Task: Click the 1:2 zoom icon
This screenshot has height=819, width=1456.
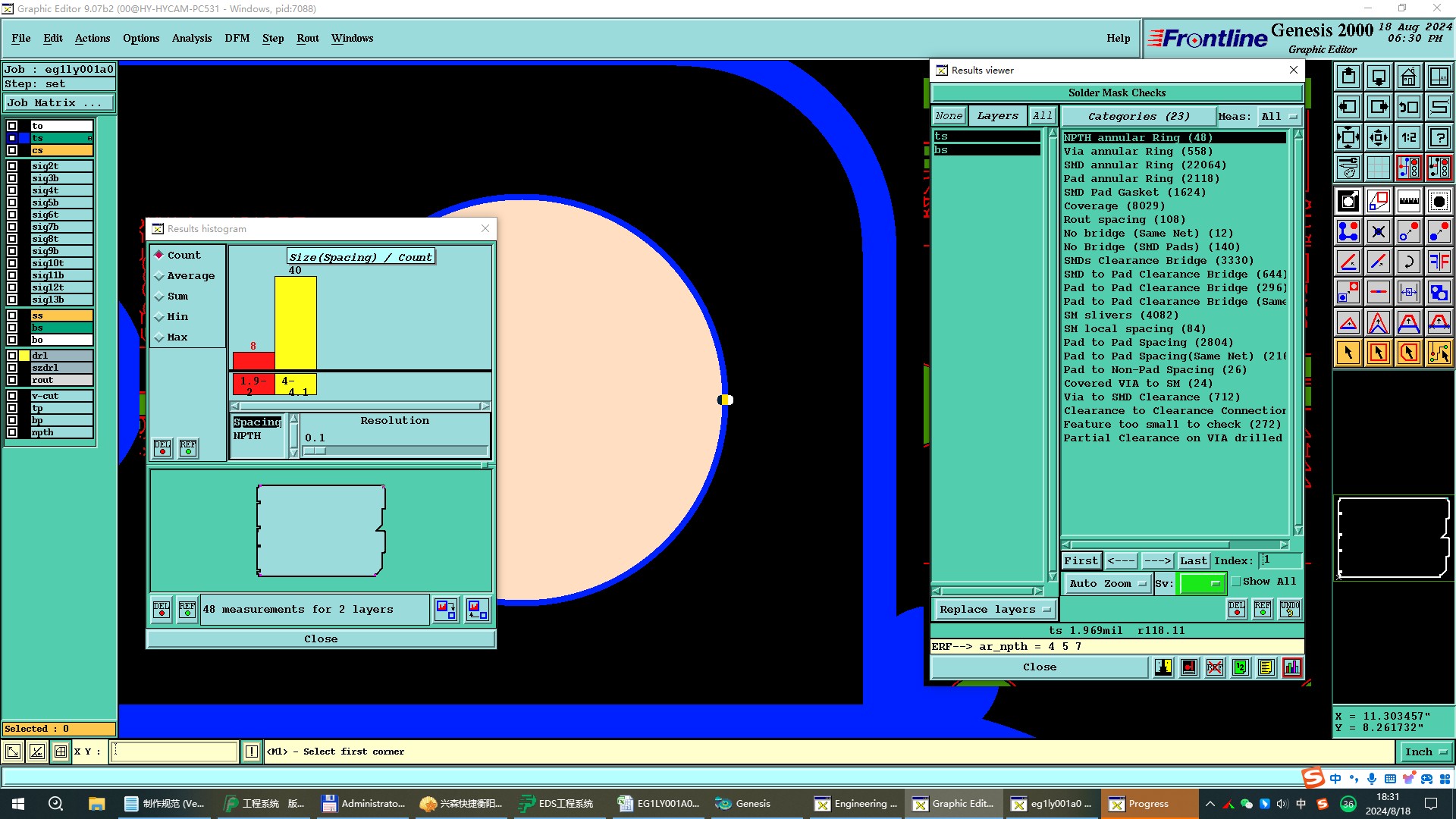Action: pos(1408,137)
